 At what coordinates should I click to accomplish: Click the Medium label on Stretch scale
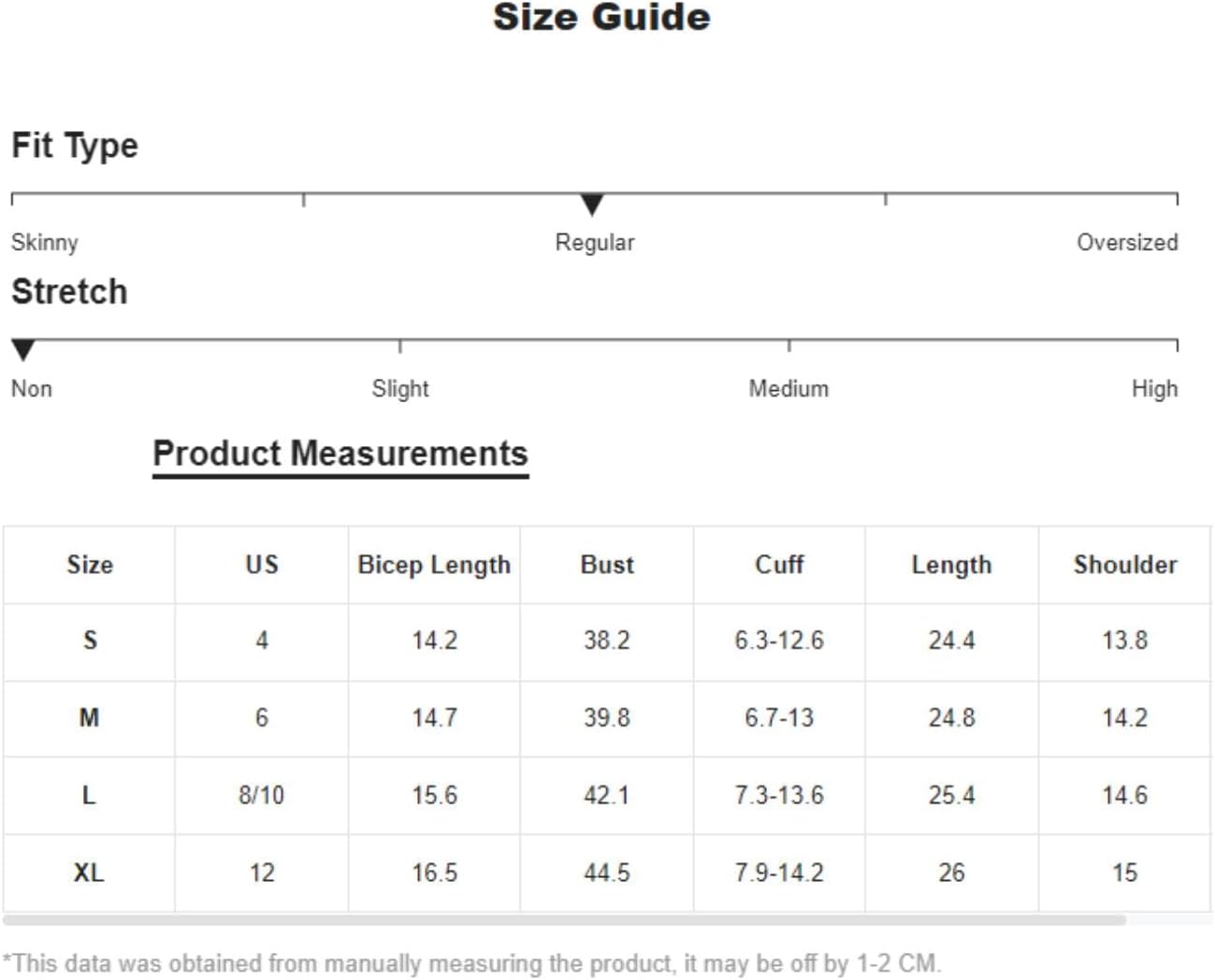point(788,389)
